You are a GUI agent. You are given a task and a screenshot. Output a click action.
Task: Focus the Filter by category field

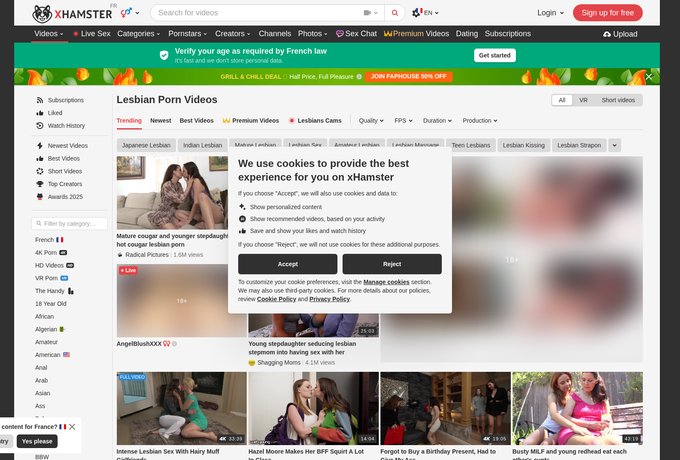pos(69,224)
